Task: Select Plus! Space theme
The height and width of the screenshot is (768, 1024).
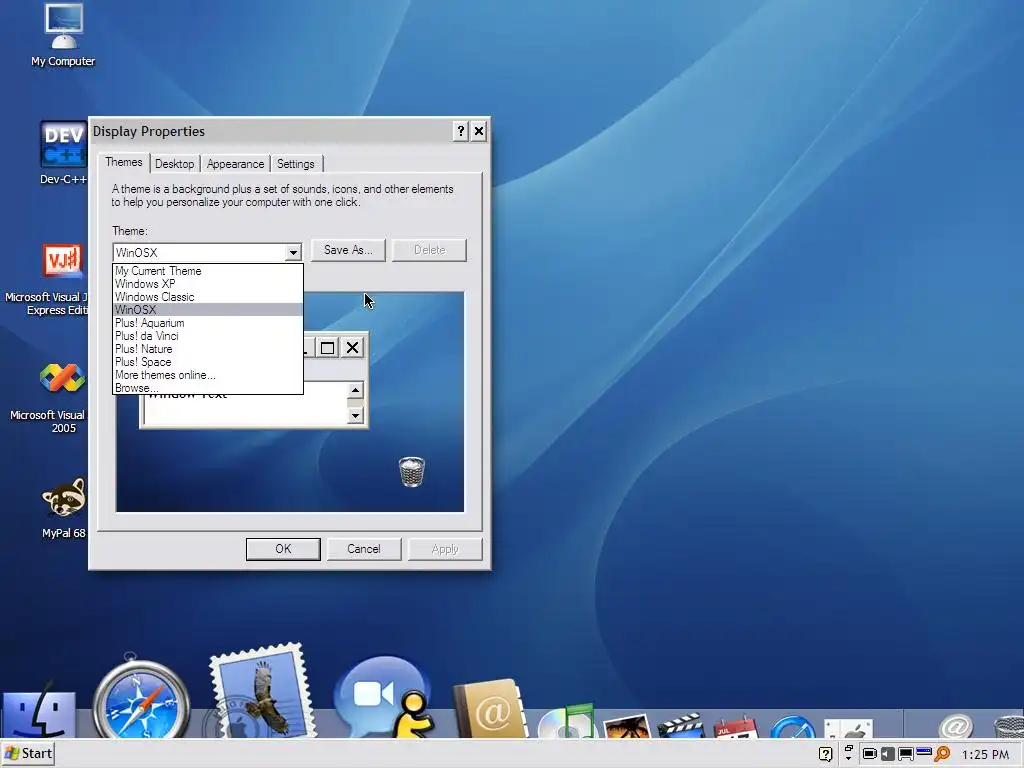Action: 208,362
